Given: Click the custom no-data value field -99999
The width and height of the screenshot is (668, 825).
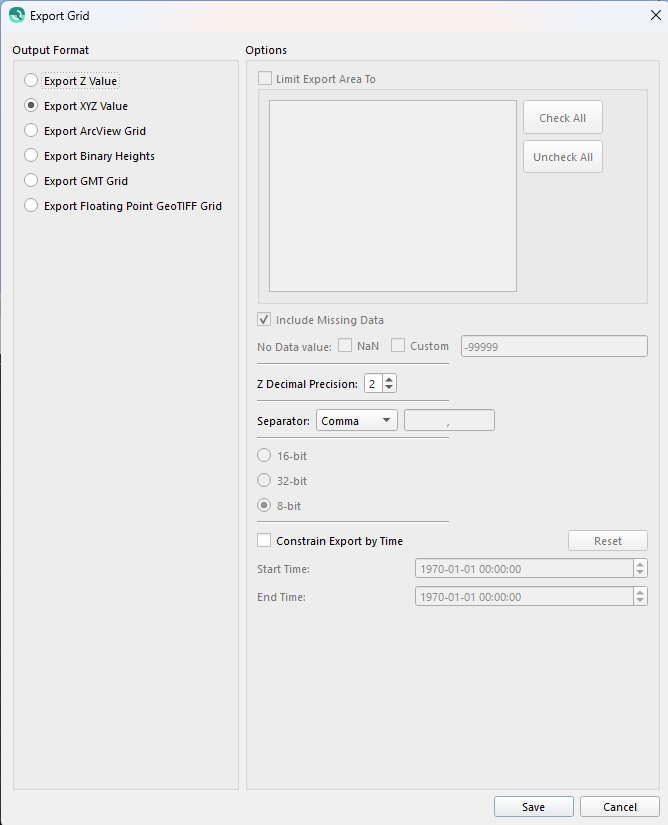Looking at the screenshot, I should (x=554, y=346).
